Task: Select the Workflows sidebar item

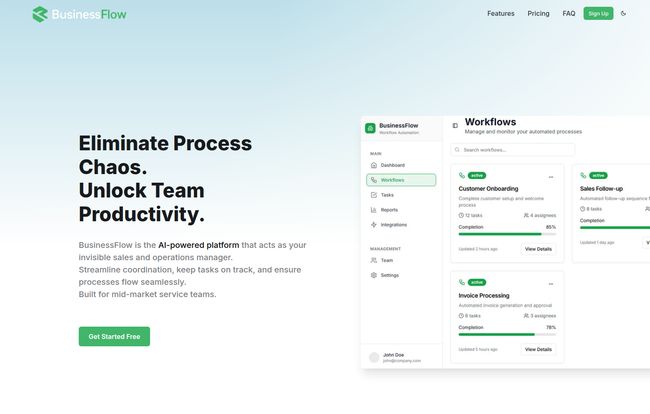Action: tap(401, 180)
